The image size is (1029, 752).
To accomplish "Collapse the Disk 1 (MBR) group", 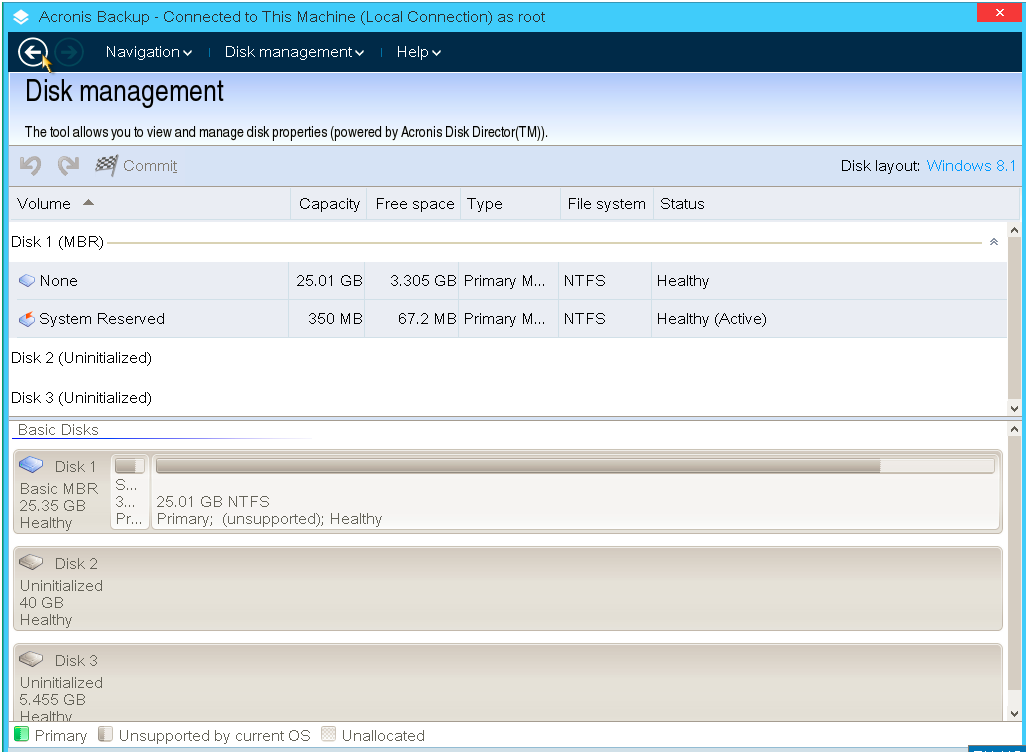I will [994, 242].
